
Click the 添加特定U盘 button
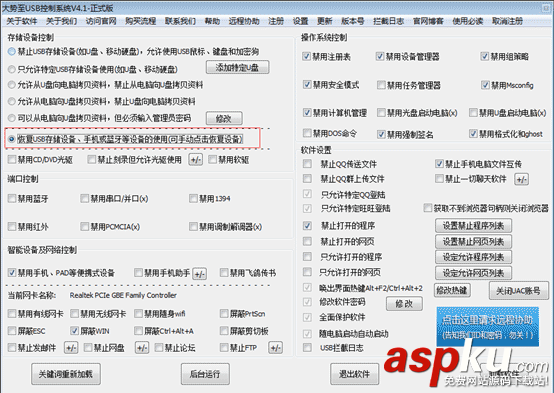point(237,67)
